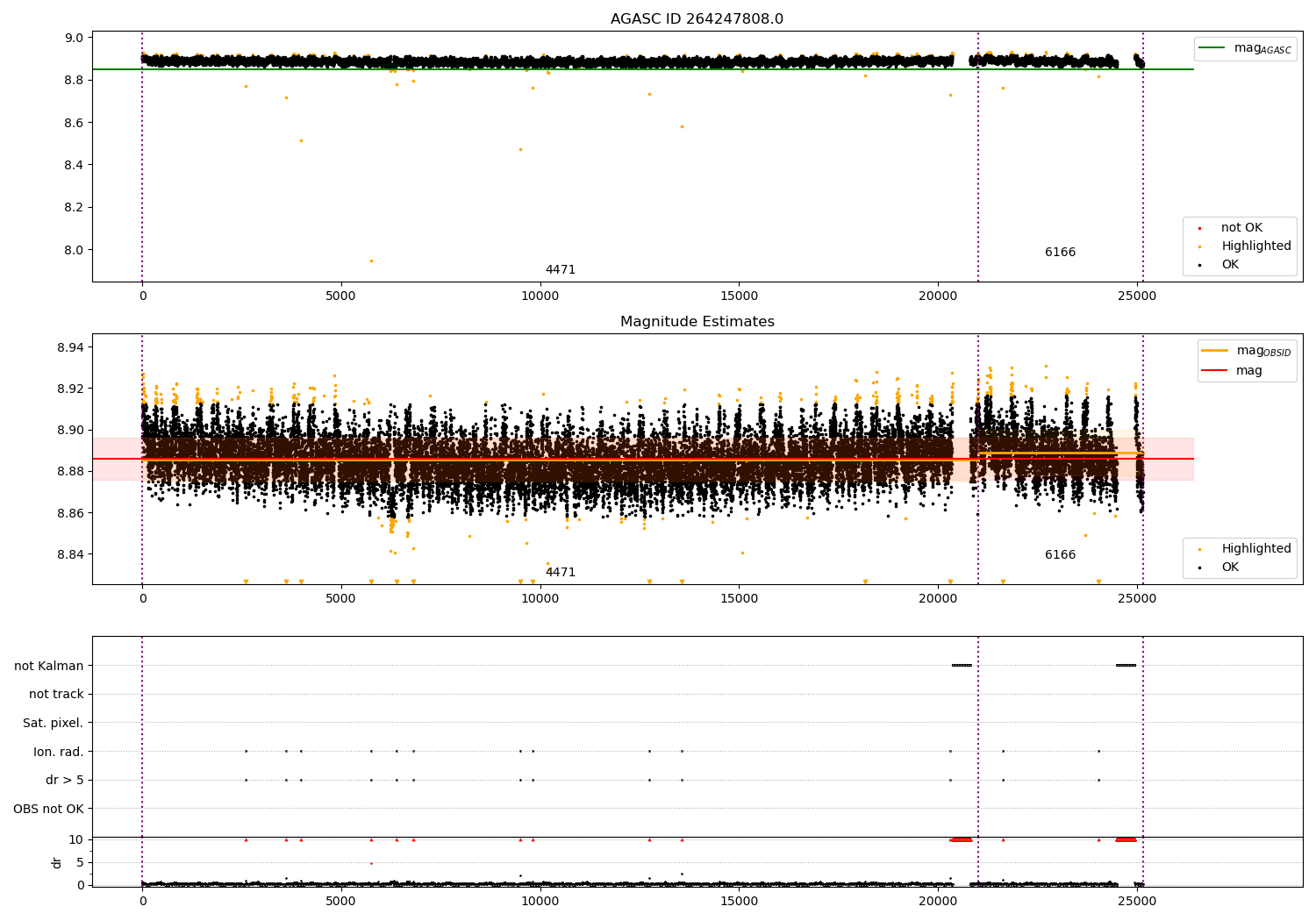The image size is (1316, 921).
Task: Click the 'Ion. rad.' y-axis label
Action: coord(59,752)
